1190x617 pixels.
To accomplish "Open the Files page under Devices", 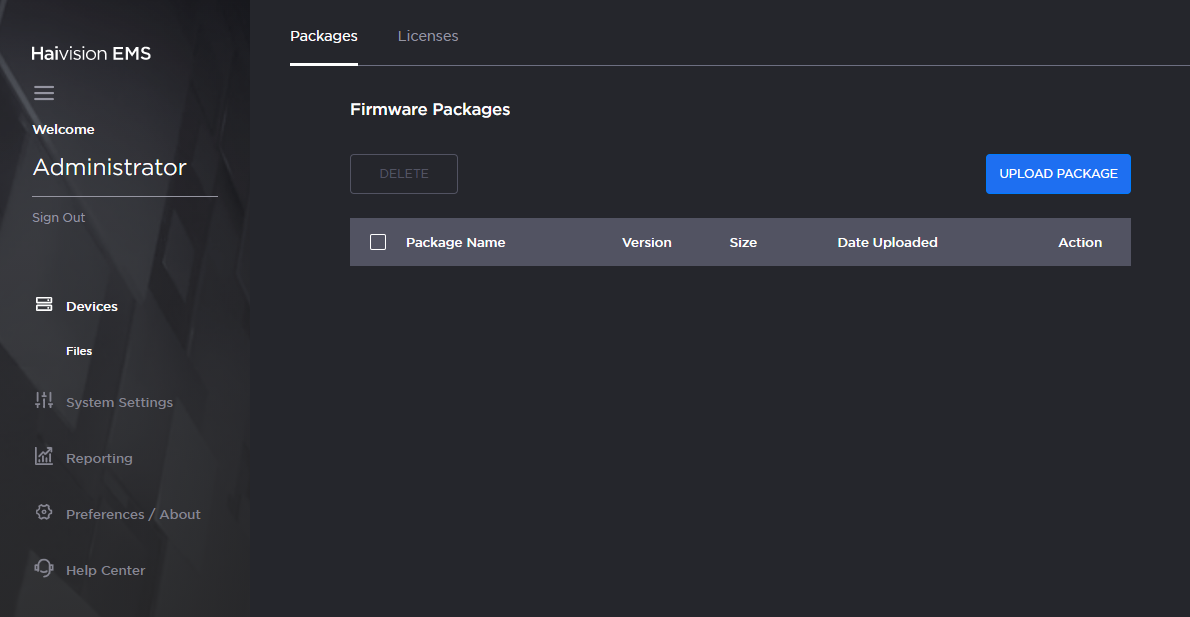I will (x=78, y=350).
